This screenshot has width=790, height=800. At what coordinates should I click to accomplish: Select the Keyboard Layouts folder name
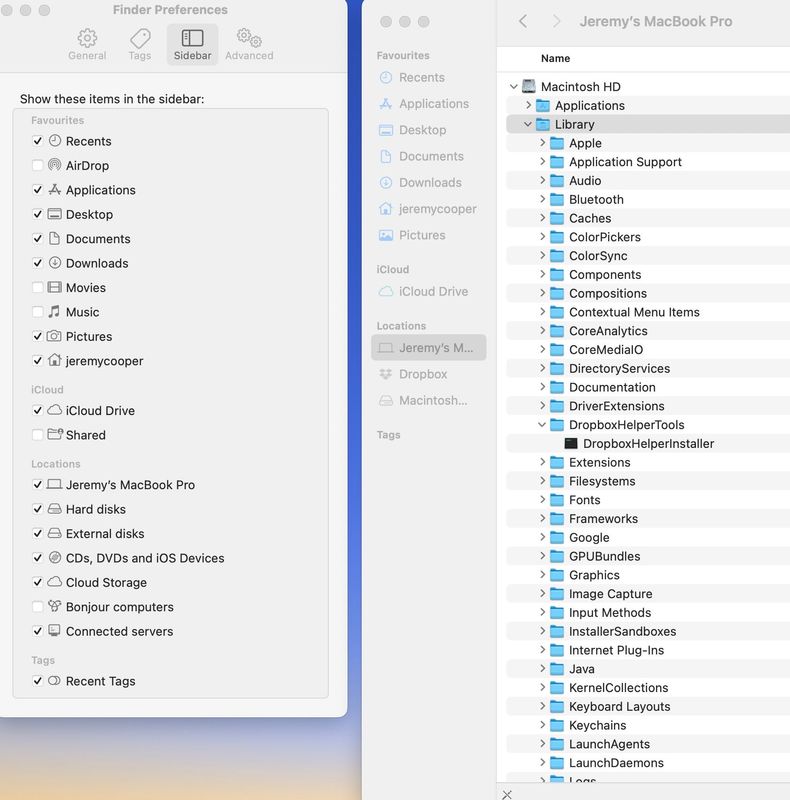click(x=620, y=707)
